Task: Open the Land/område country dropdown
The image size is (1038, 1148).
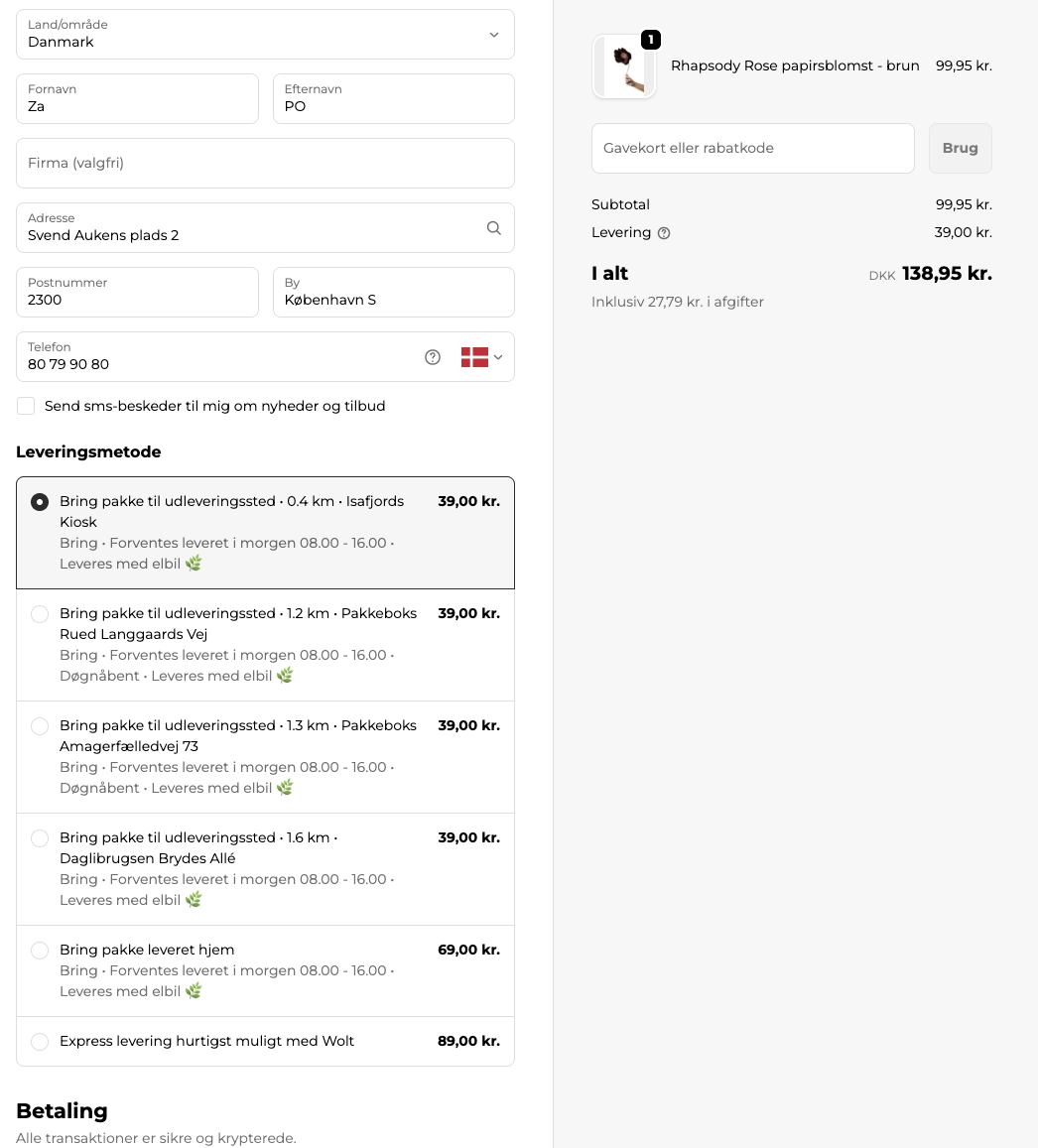Action: tap(265, 35)
